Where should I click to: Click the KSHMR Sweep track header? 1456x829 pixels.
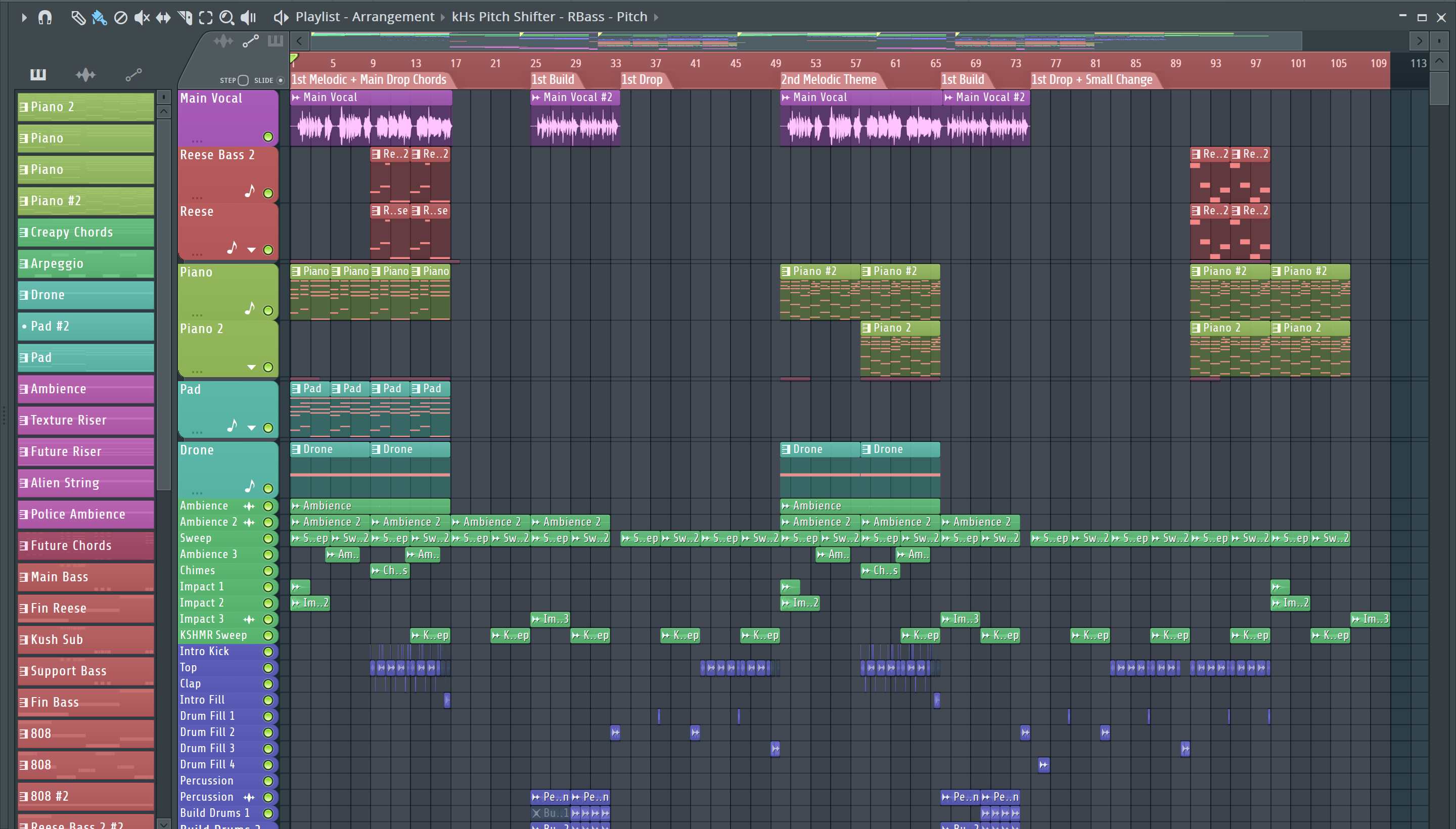point(228,635)
